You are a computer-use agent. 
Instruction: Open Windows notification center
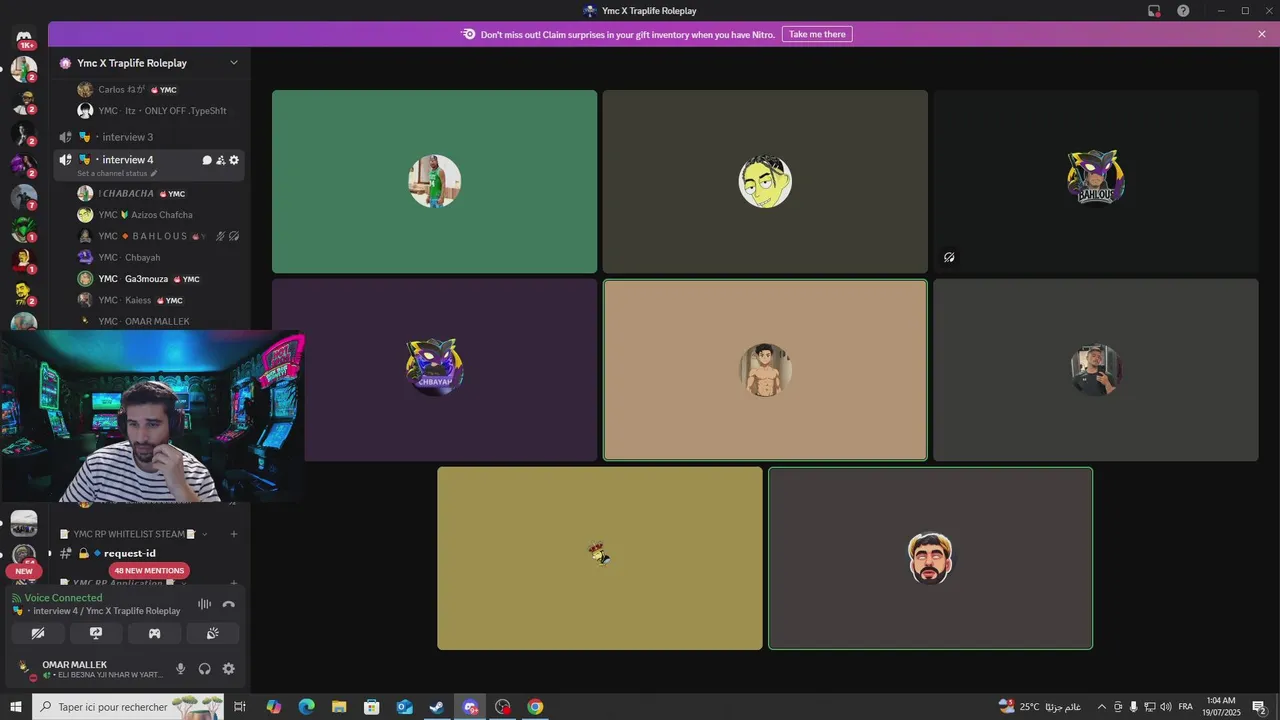point(1259,707)
